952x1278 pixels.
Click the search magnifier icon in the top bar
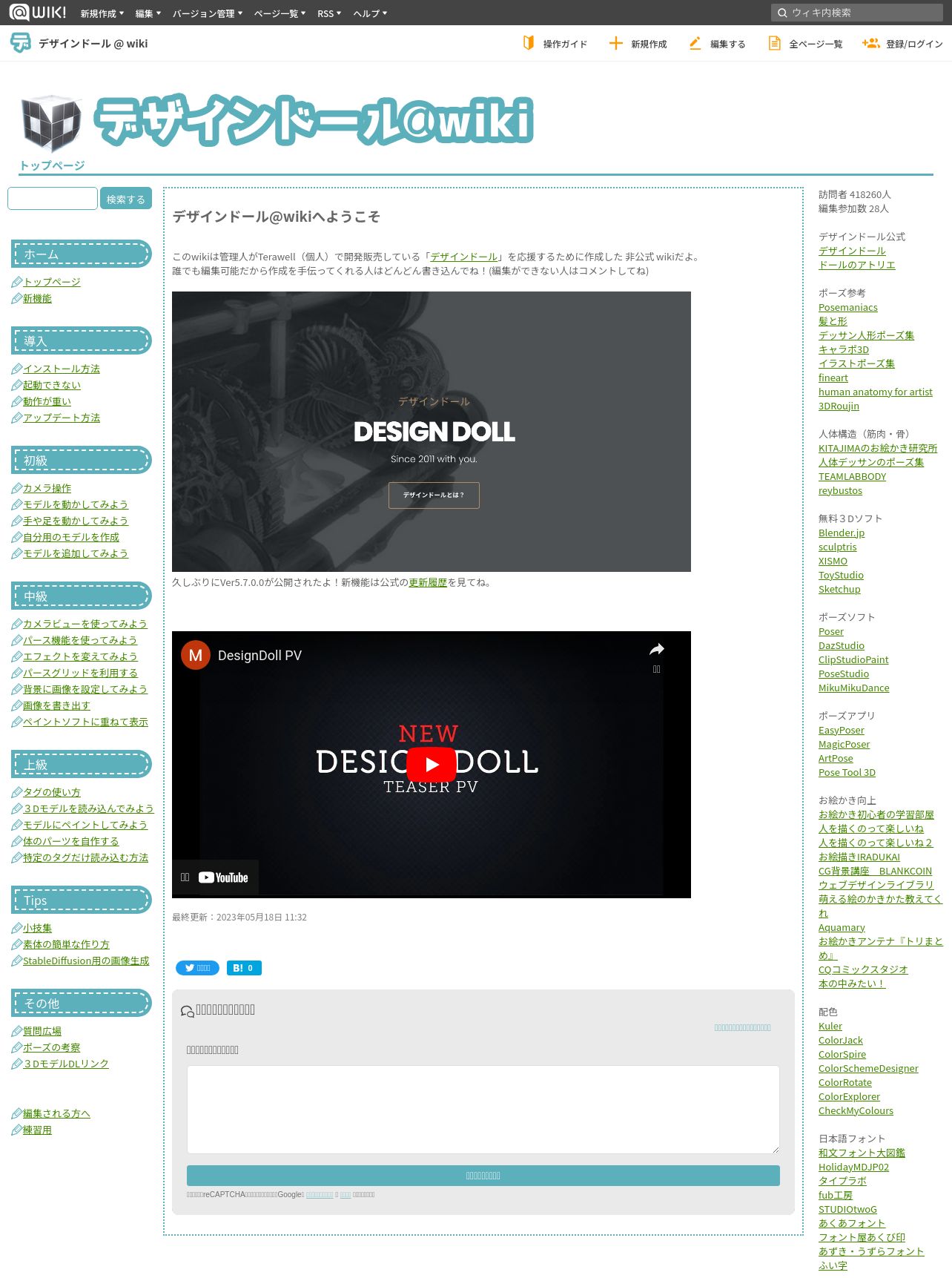(x=782, y=13)
